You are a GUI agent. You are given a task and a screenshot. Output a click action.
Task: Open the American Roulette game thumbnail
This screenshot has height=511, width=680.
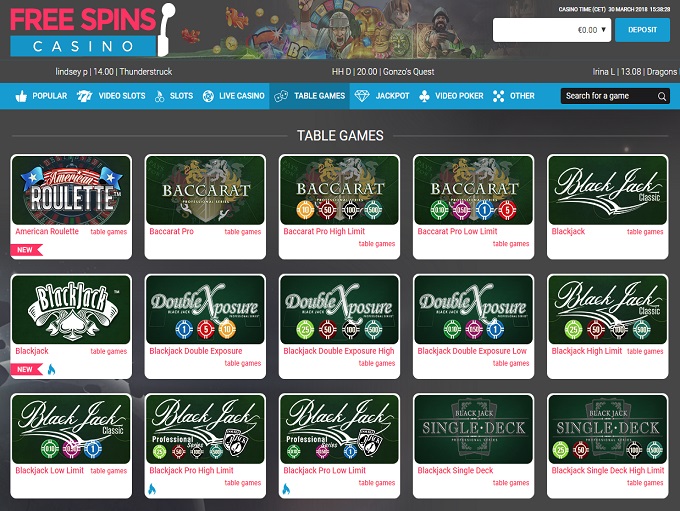click(71, 190)
